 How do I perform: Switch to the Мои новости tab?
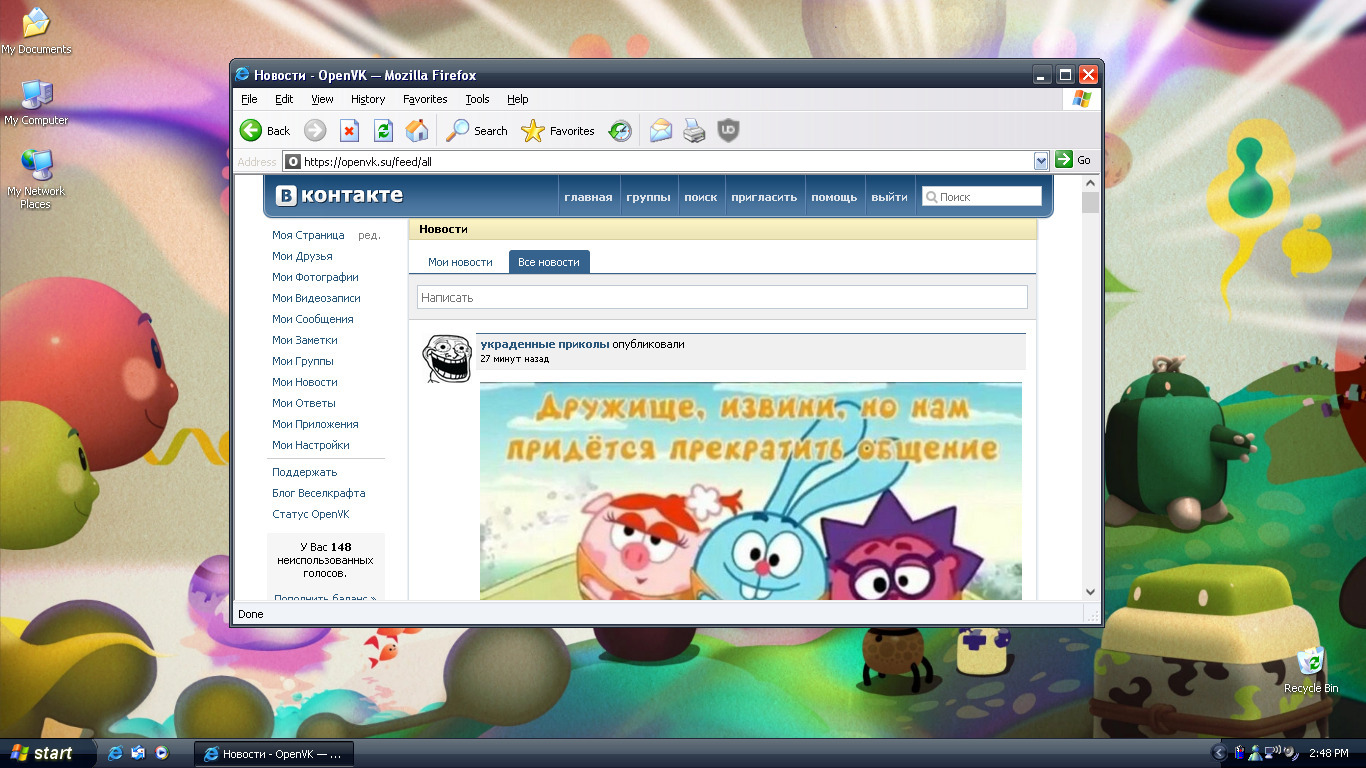coord(460,262)
